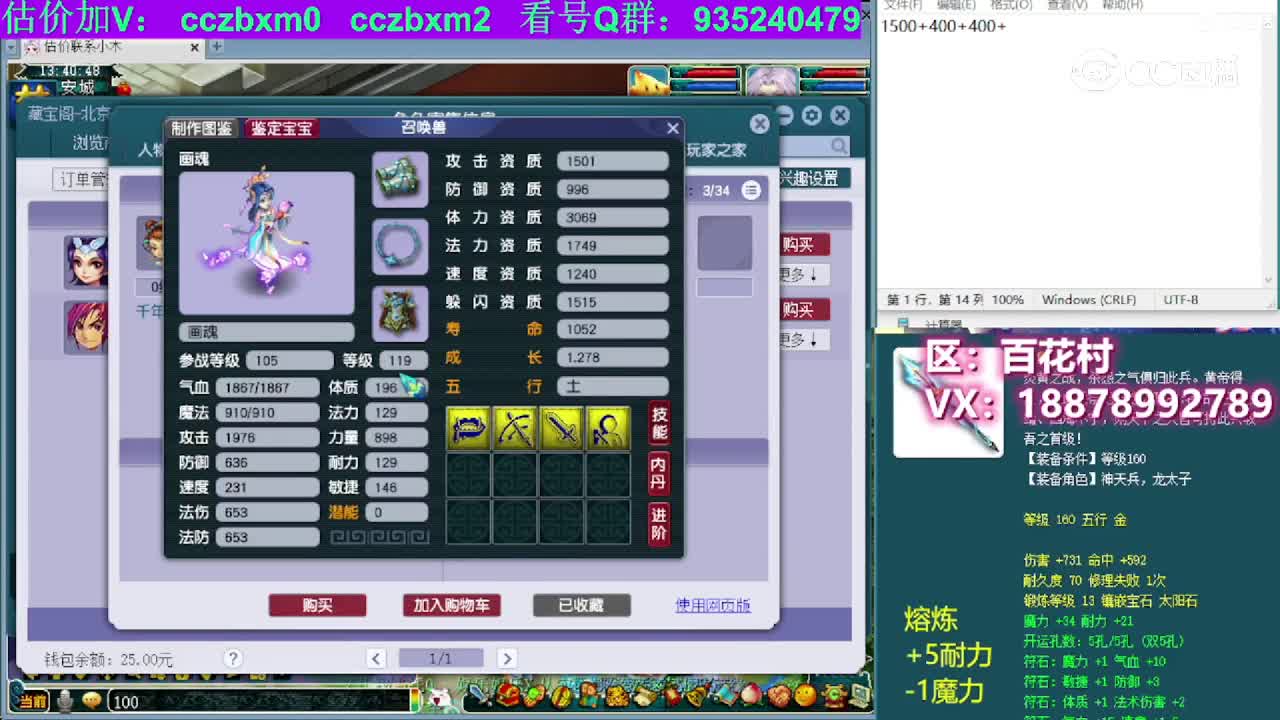This screenshot has height=720, width=1280.
Task: Click 加入购物车 add to cart button
Action: coord(451,605)
